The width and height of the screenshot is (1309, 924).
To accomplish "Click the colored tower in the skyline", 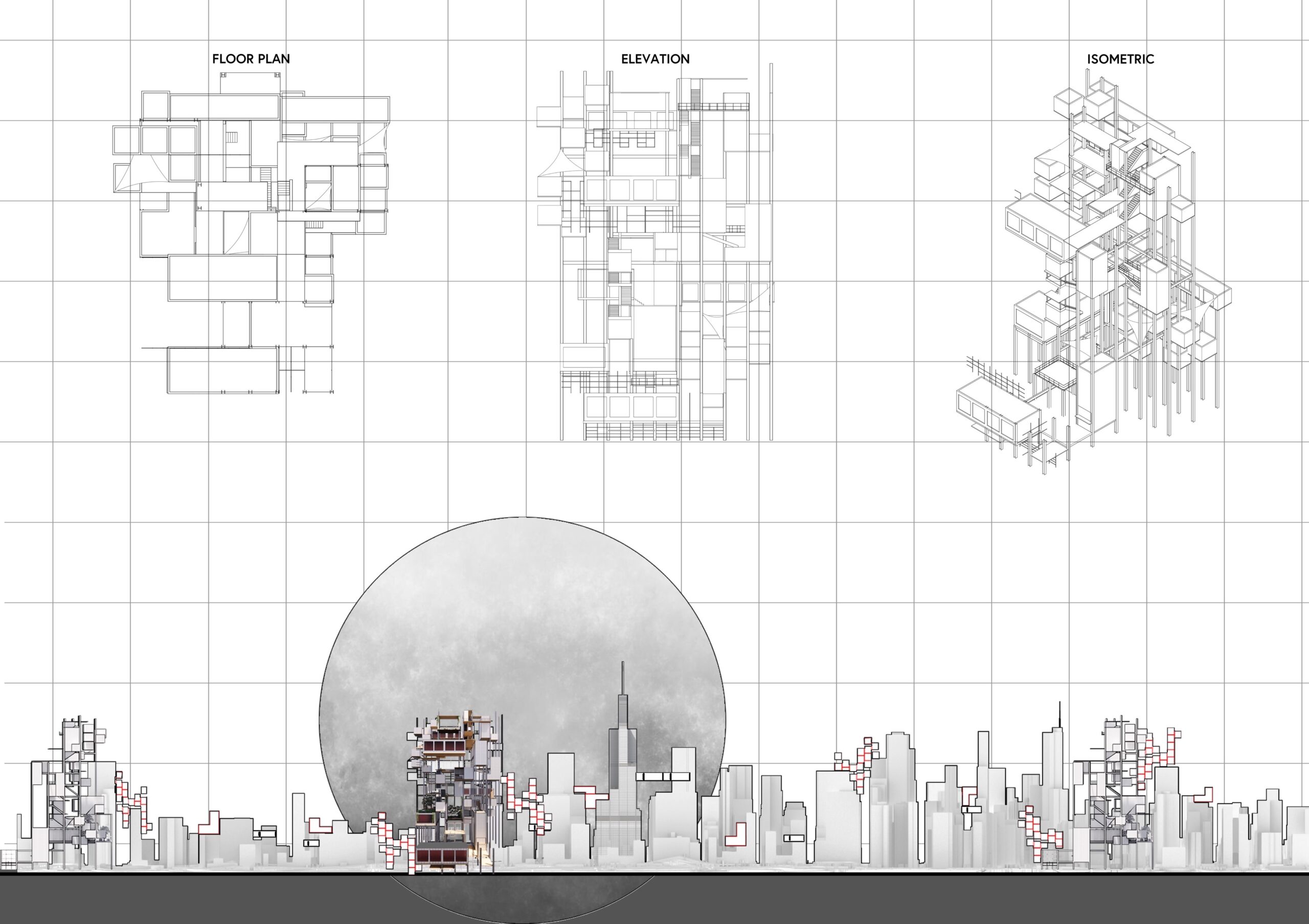I will click(456, 793).
